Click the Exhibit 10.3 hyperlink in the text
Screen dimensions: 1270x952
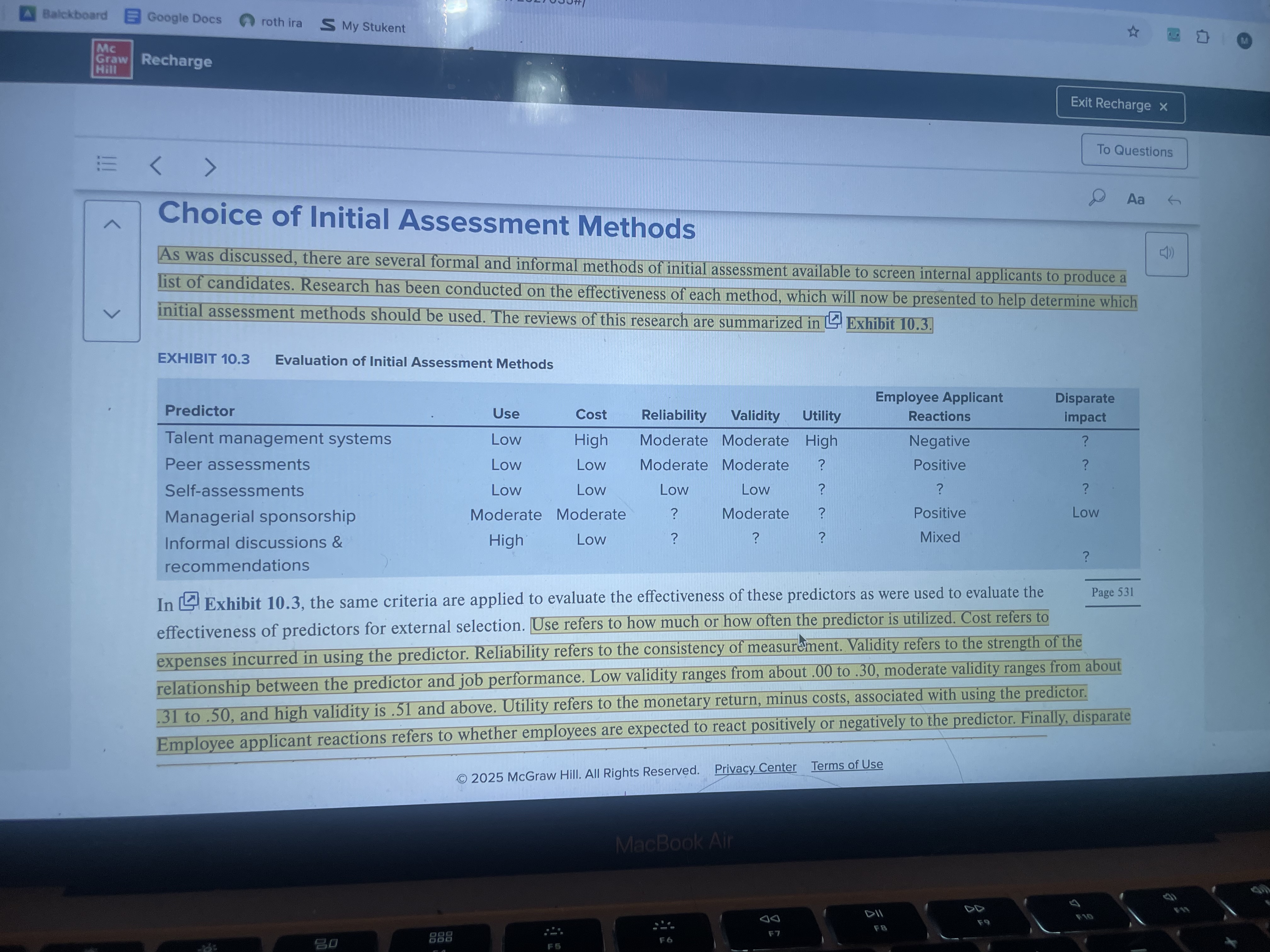point(889,324)
